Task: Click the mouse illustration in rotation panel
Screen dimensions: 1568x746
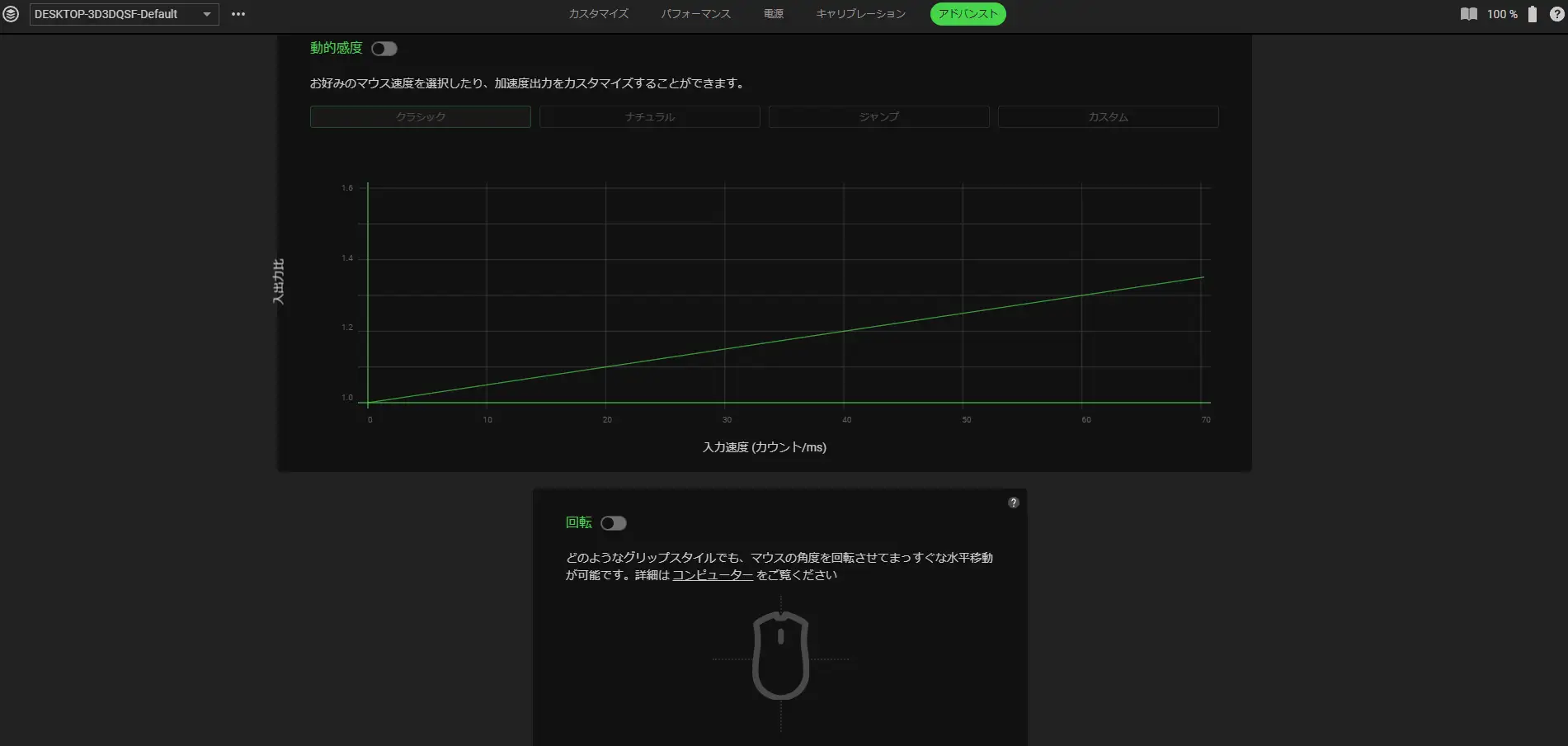Action: (x=780, y=655)
